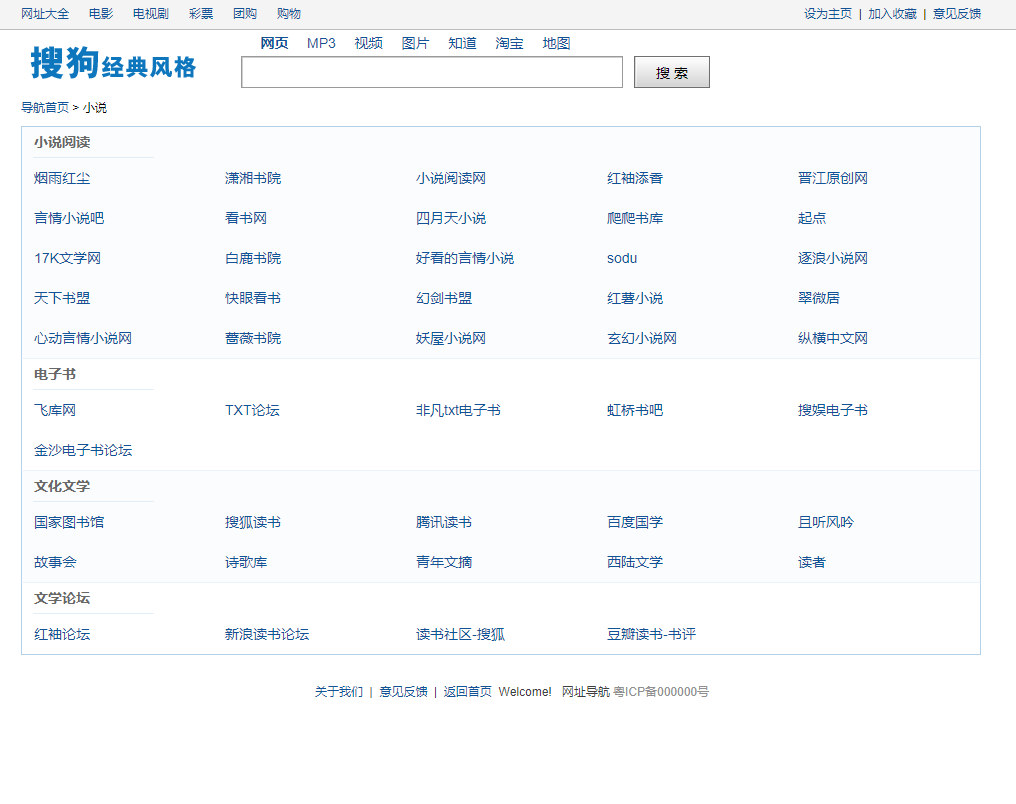Click the 金沙电子书论坛 link

coord(83,450)
